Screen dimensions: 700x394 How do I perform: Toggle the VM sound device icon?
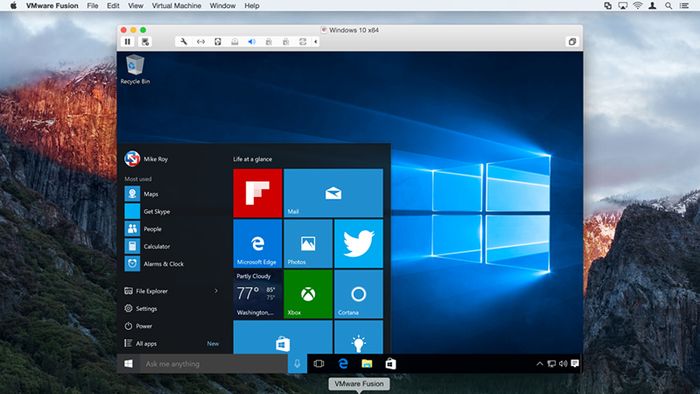252,41
